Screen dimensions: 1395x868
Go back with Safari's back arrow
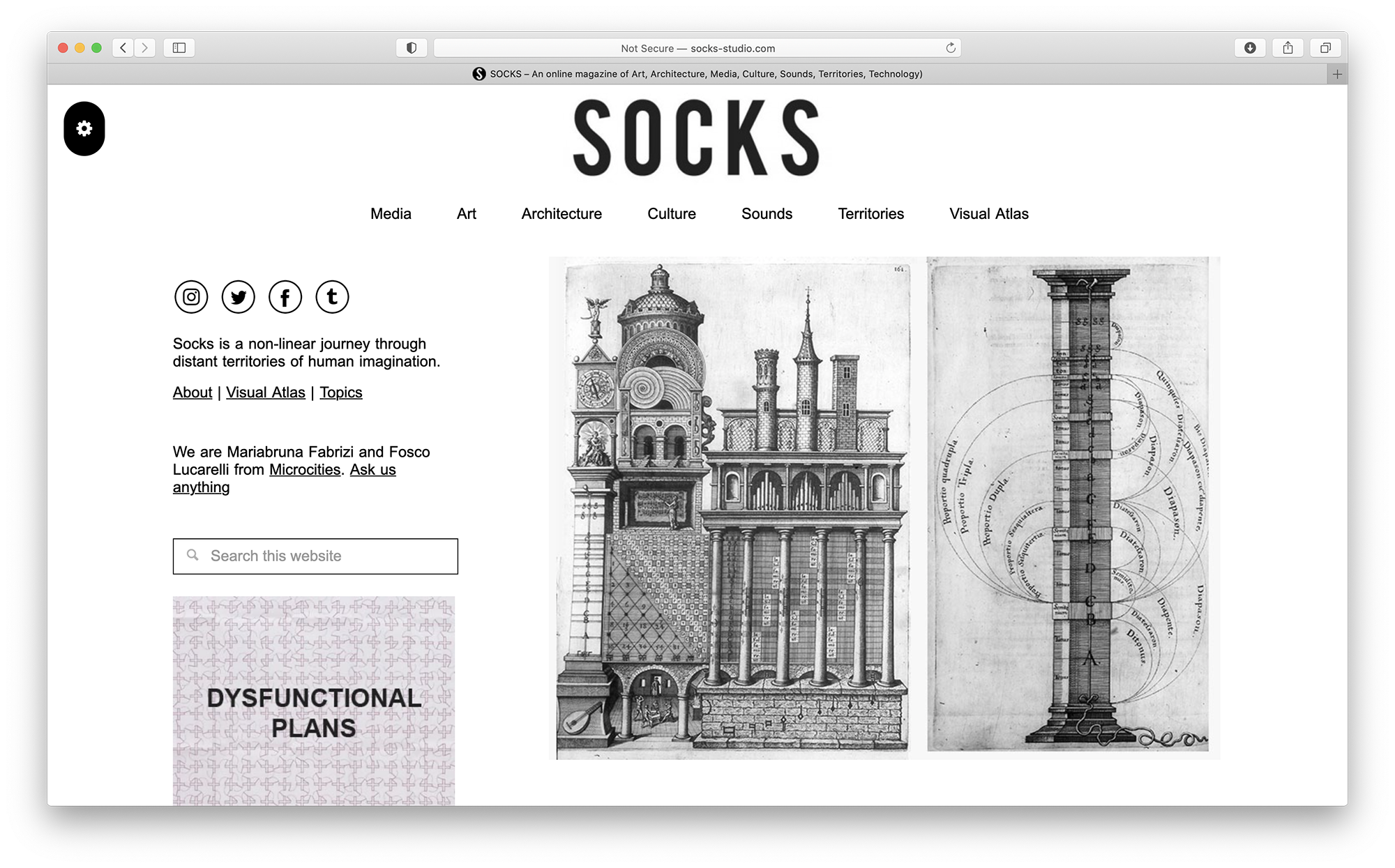tap(123, 48)
